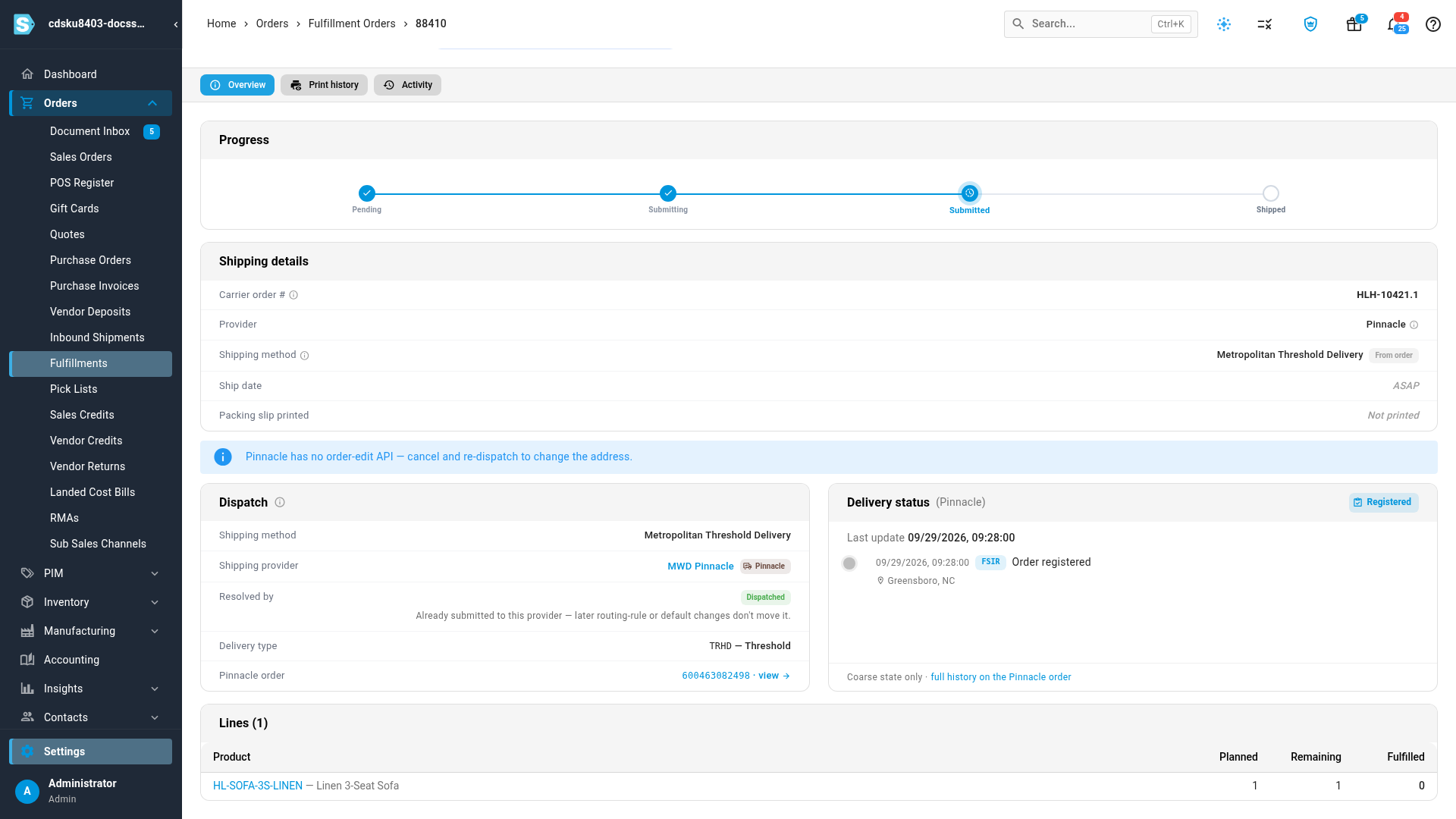The height and width of the screenshot is (819, 1456).
Task: Click the sparkle AI assistant icon
Action: click(1224, 24)
